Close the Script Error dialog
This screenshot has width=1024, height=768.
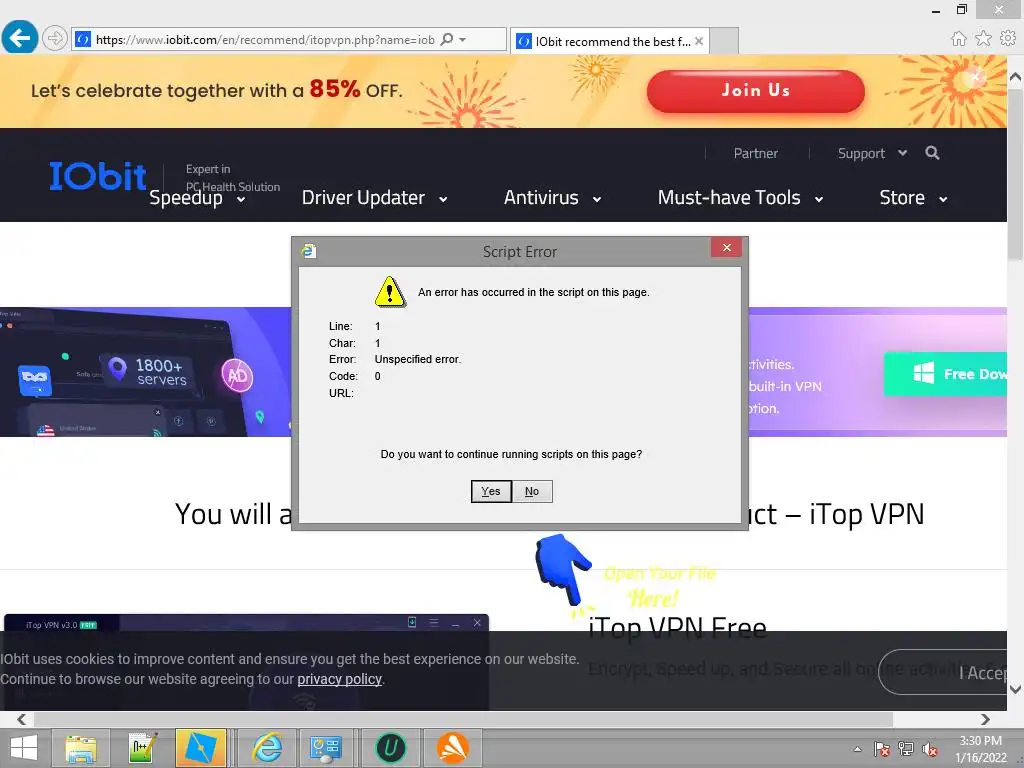pos(726,248)
